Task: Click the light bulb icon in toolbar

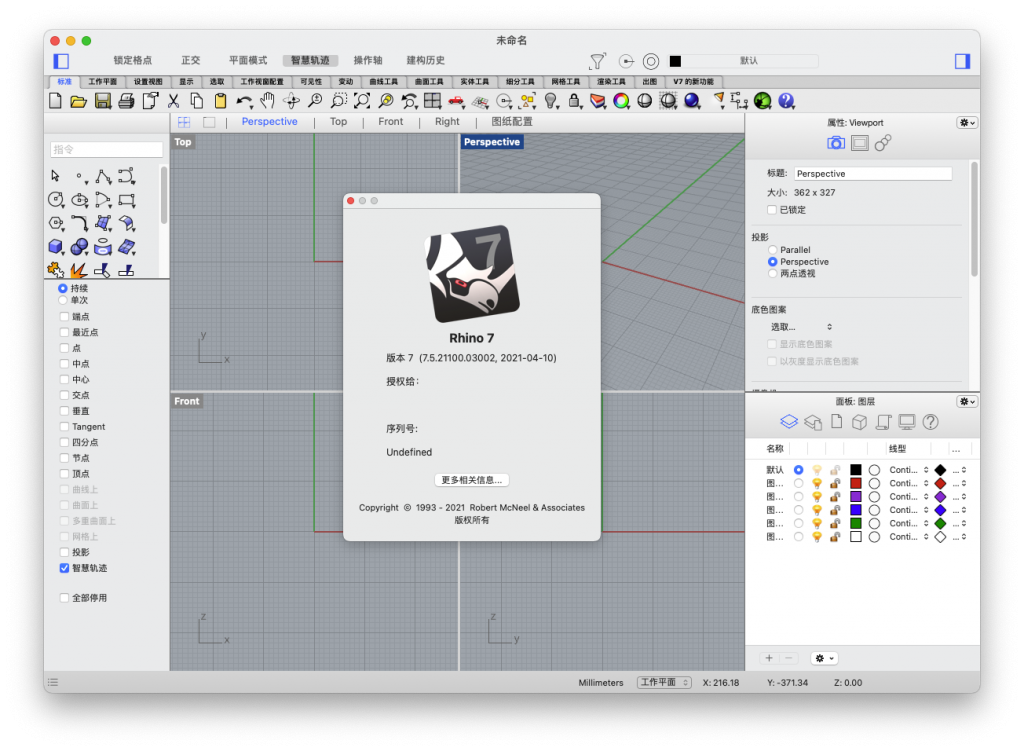Action: [551, 101]
